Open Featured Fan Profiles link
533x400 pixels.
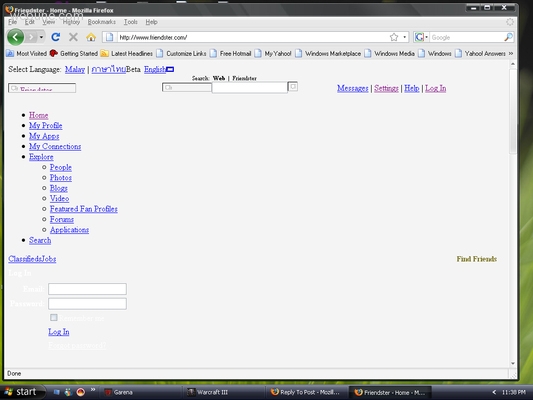84,209
